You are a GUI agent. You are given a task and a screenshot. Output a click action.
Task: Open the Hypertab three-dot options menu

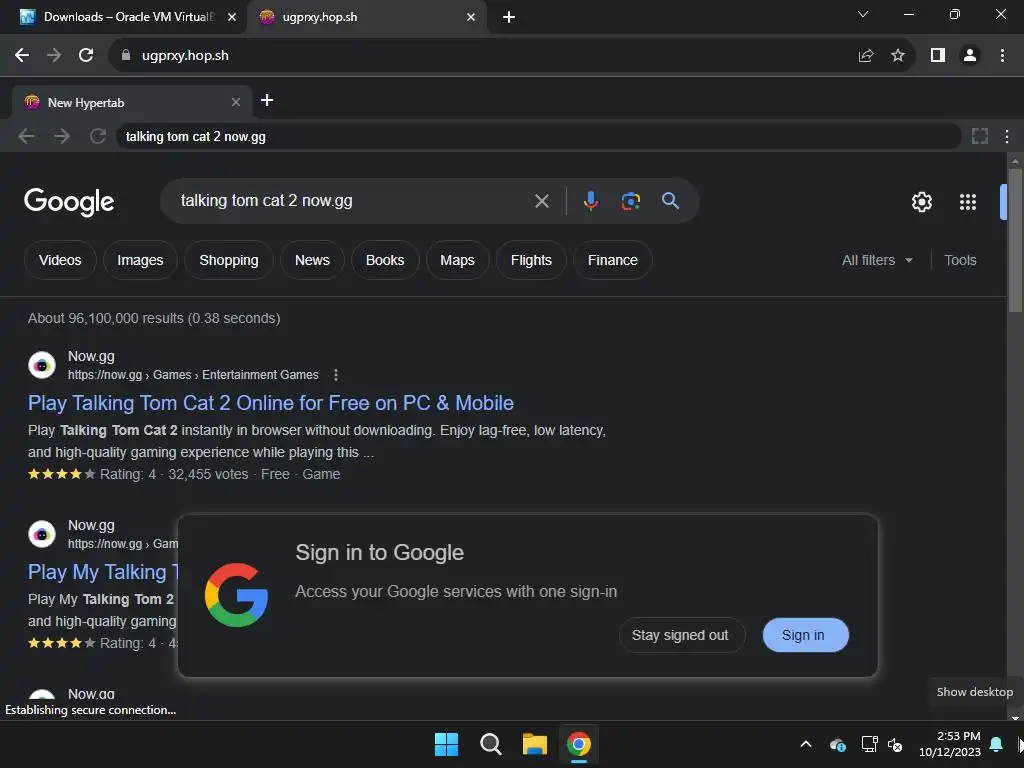(x=1007, y=136)
